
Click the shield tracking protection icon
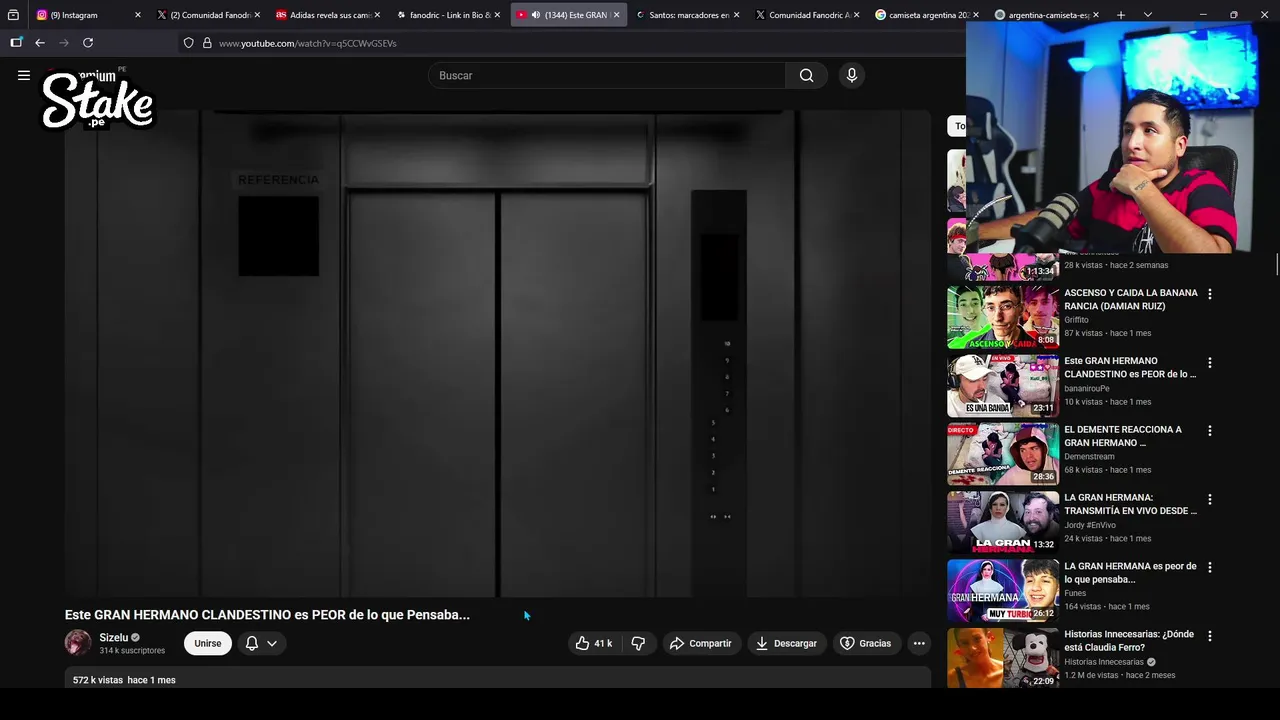click(x=188, y=43)
